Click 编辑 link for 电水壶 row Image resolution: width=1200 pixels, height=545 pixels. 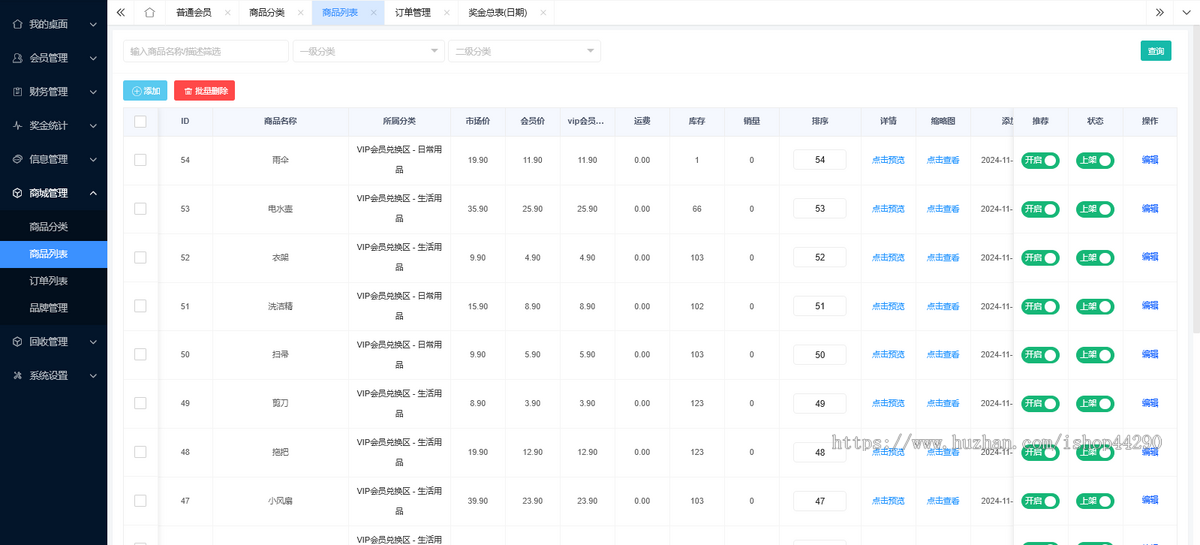coord(1150,208)
